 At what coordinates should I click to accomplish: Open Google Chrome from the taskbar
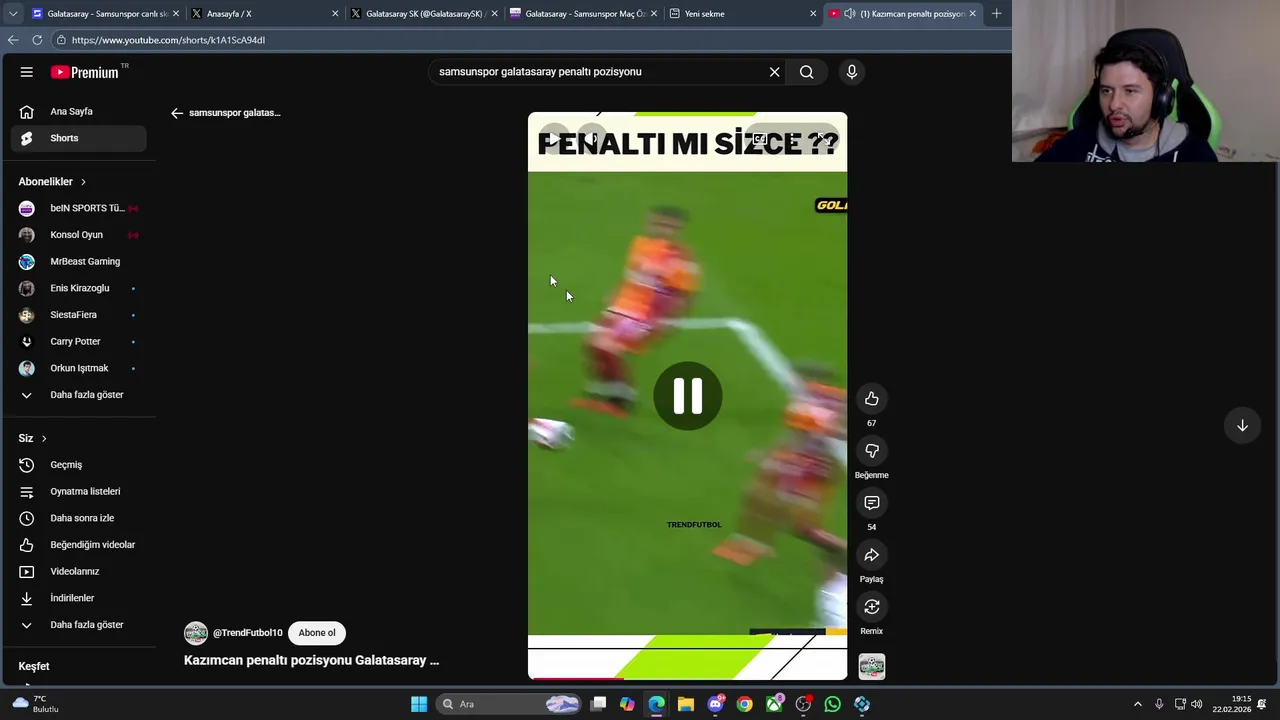tap(745, 704)
